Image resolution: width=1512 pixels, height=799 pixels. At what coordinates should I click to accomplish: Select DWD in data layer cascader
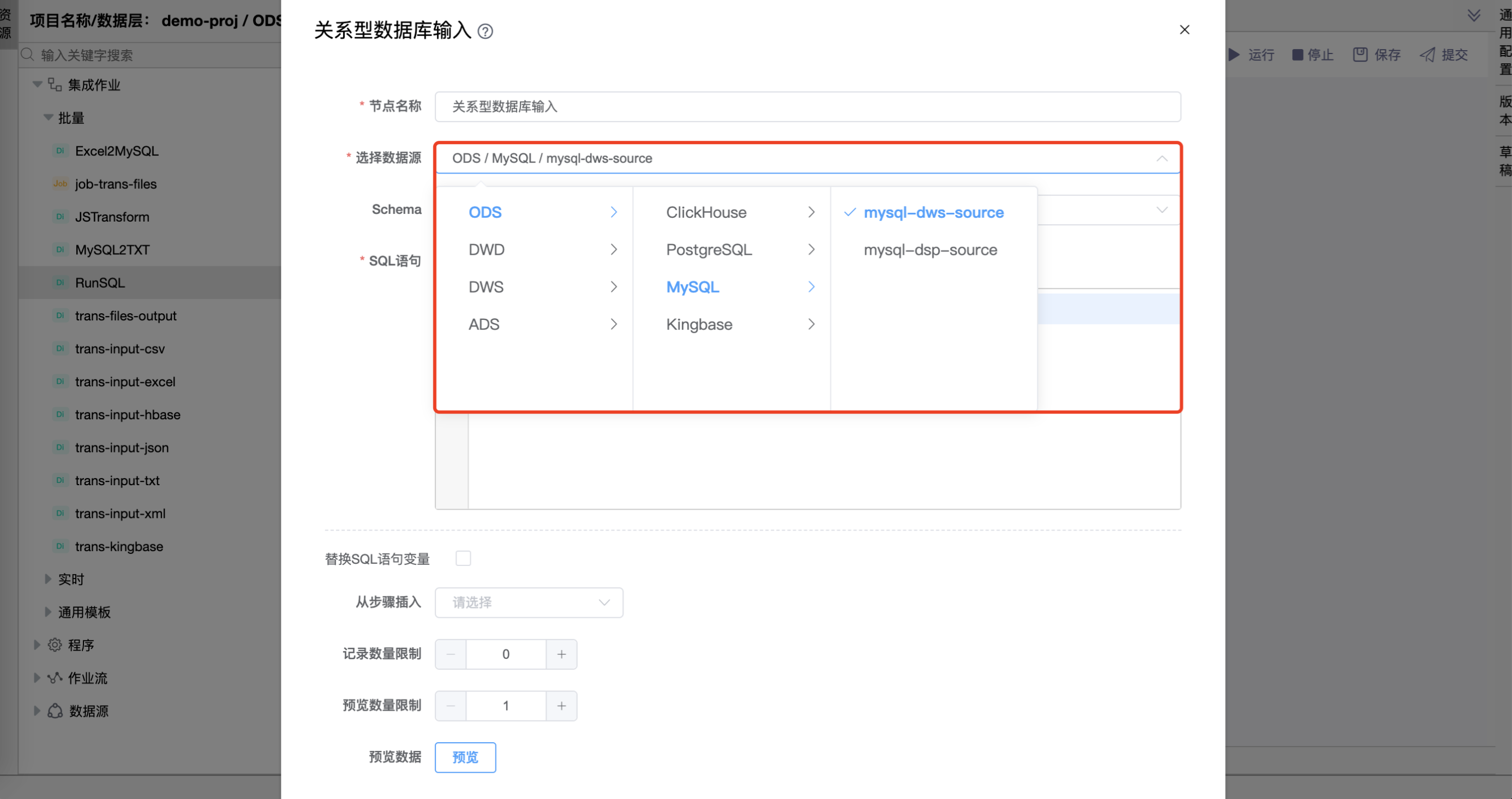[487, 250]
